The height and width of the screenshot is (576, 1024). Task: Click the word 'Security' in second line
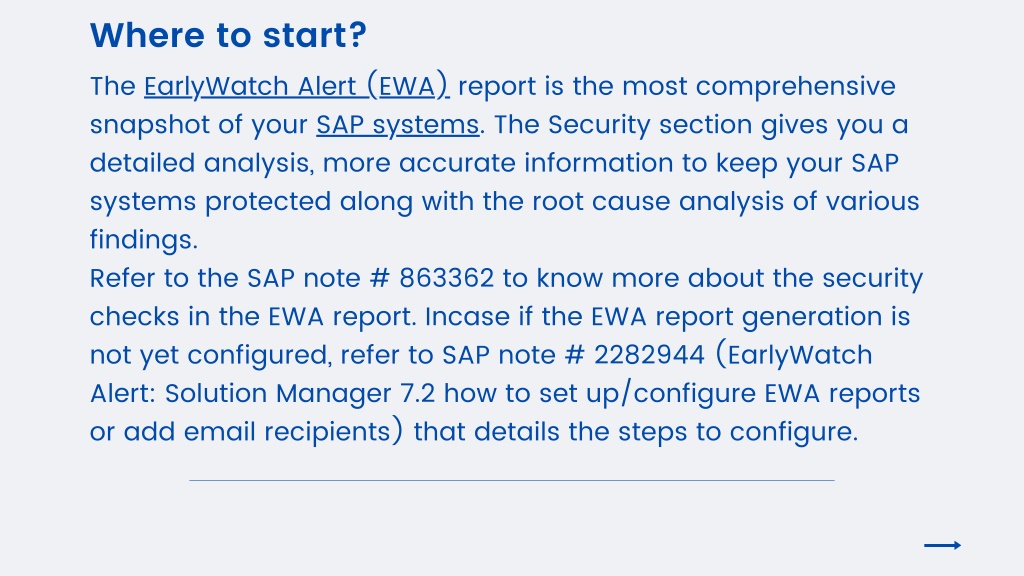click(x=599, y=125)
